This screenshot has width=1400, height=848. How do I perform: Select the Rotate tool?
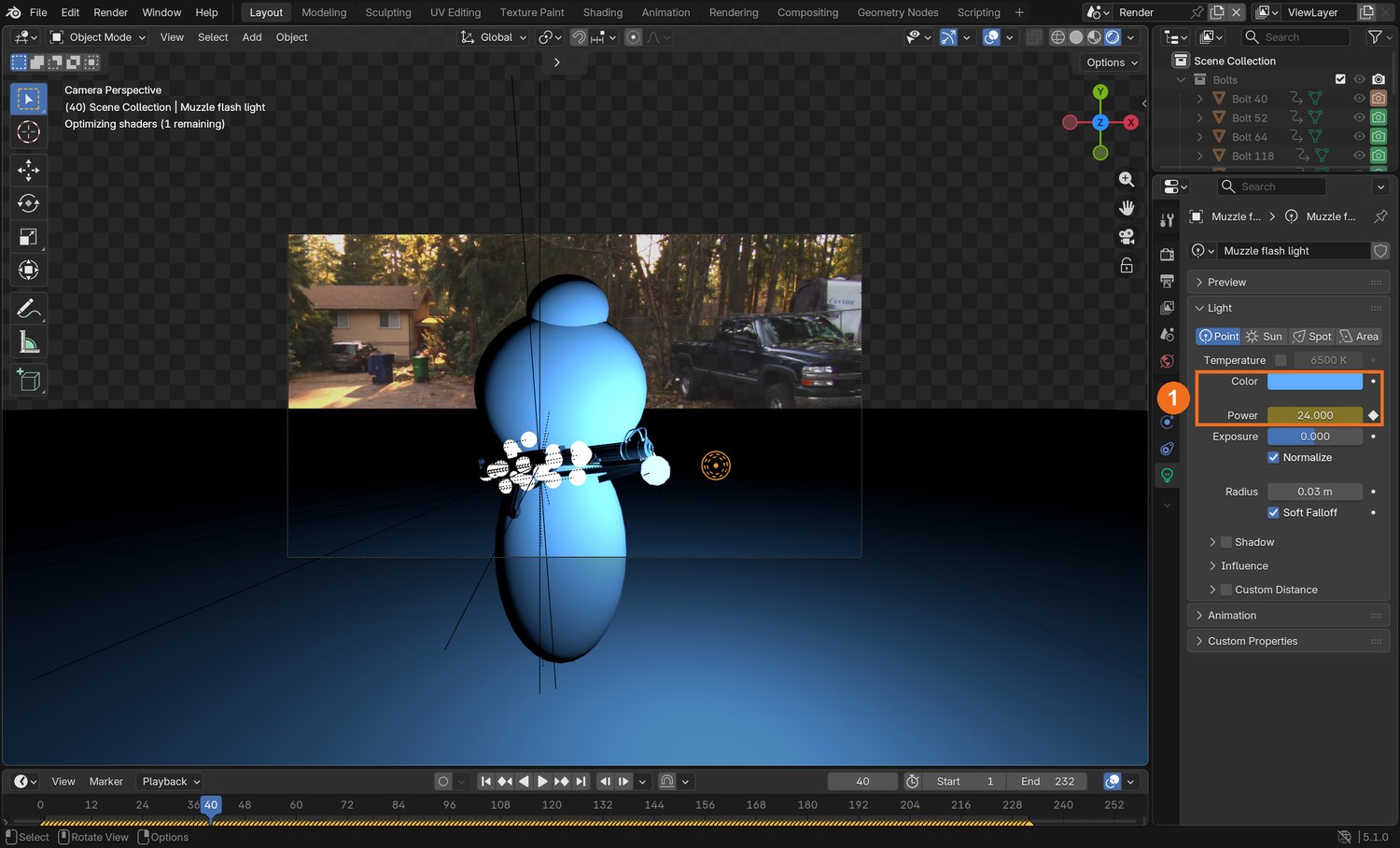pos(29,203)
